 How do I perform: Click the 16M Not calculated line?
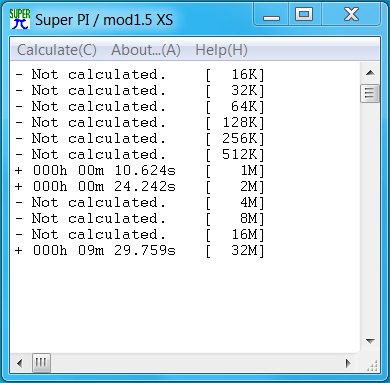click(x=140, y=235)
